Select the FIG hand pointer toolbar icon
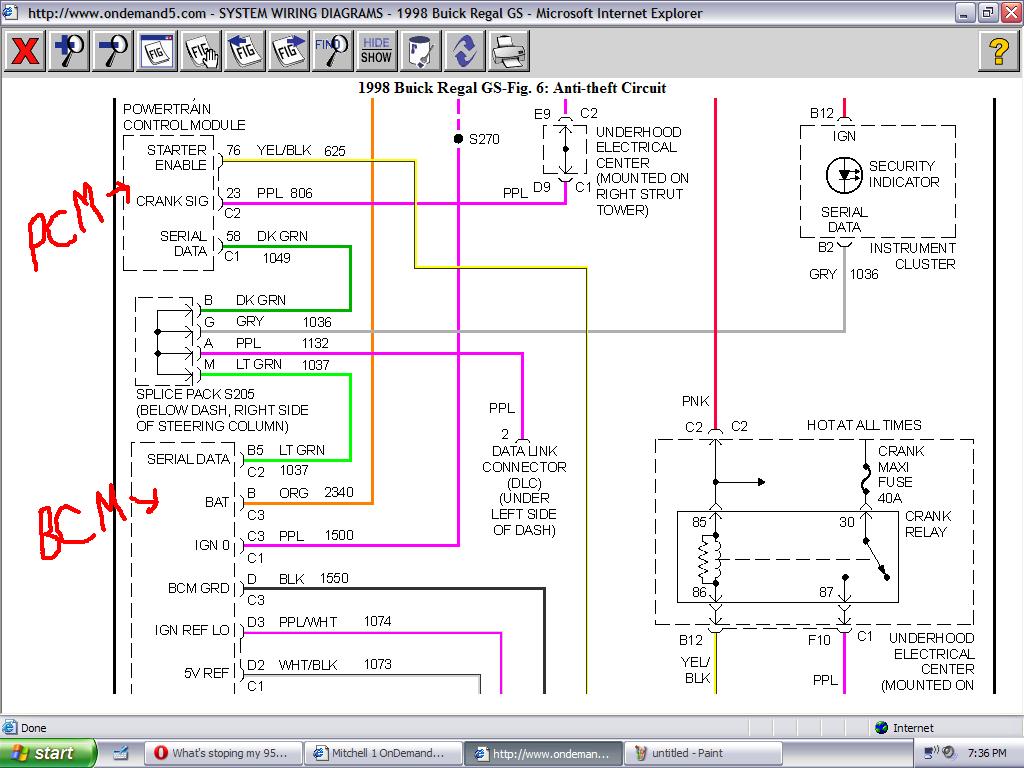This screenshot has height=768, width=1024. (200, 50)
